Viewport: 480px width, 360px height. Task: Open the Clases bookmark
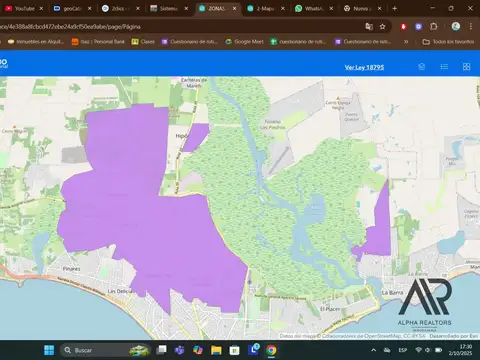[143, 42]
